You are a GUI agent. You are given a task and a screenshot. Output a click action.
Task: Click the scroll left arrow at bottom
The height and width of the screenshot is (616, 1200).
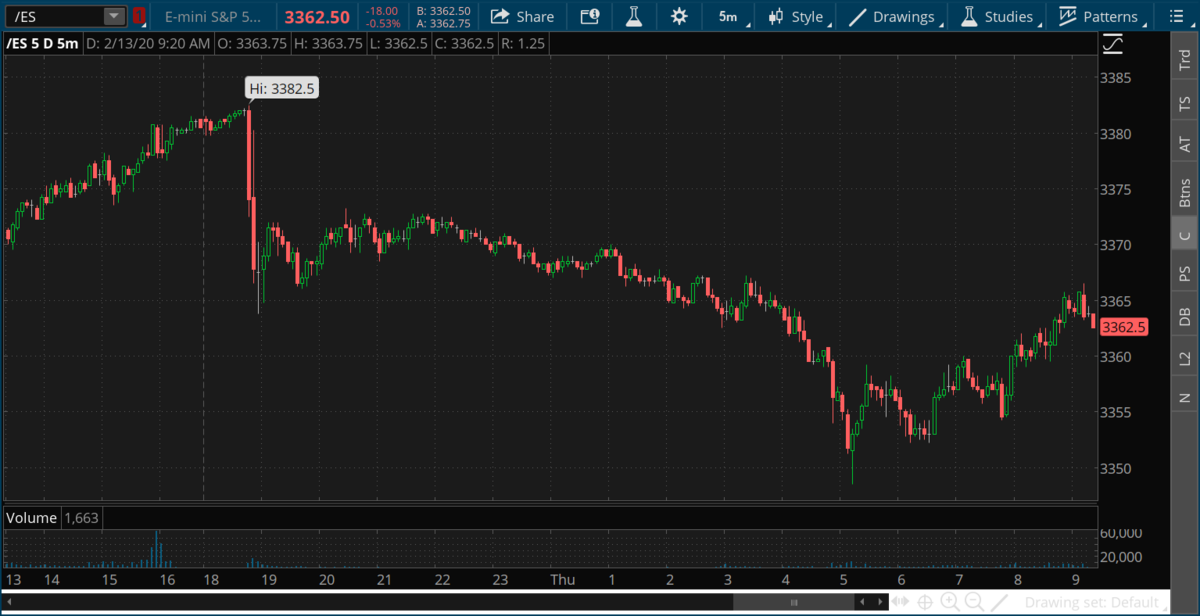tap(9, 602)
